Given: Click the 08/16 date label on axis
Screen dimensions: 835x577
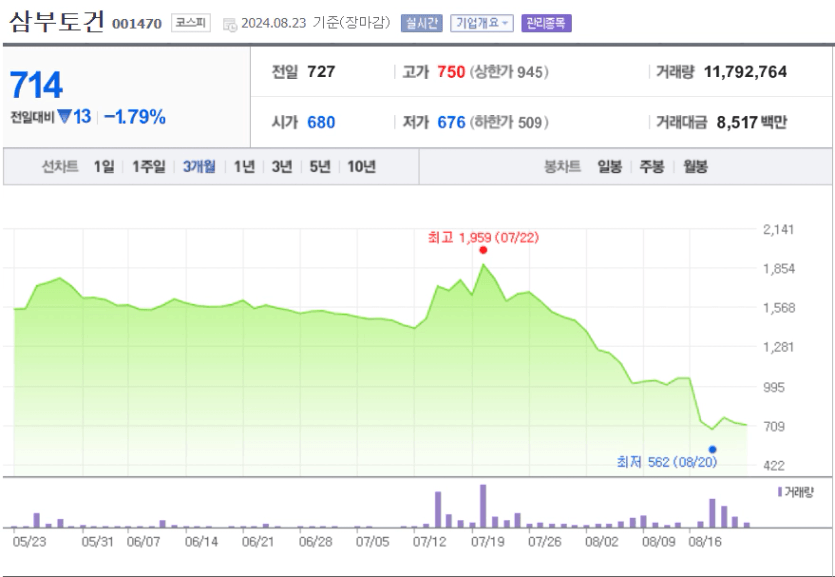Looking at the screenshot, I should [705, 542].
